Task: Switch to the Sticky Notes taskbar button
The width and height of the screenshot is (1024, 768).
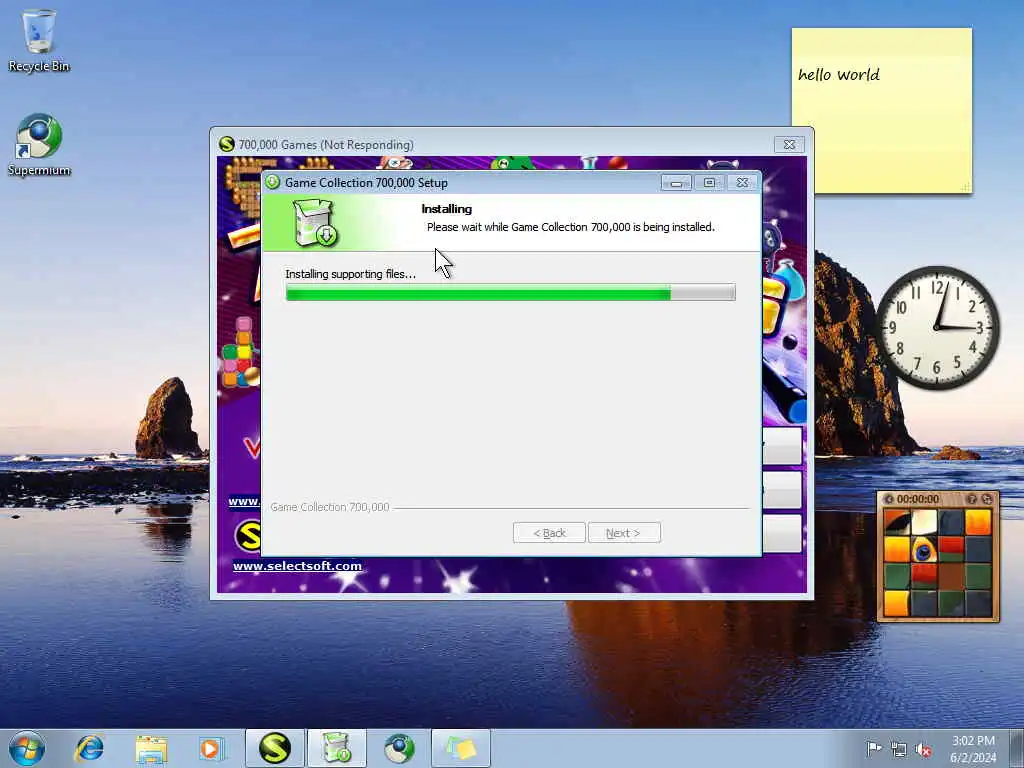Action: [x=460, y=748]
